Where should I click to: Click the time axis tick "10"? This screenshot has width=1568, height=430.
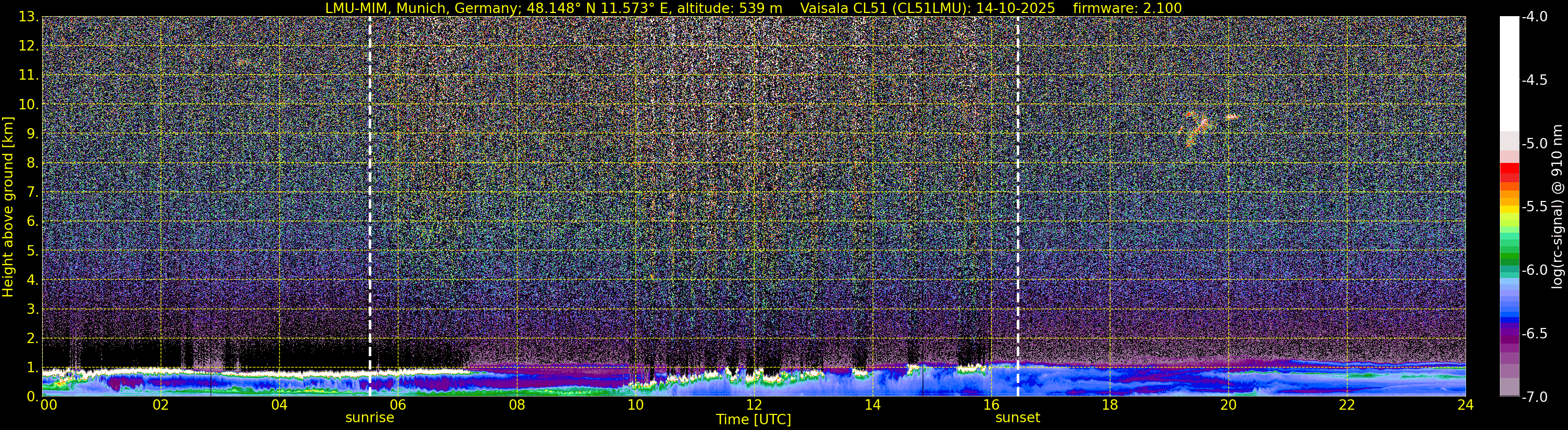click(x=636, y=405)
